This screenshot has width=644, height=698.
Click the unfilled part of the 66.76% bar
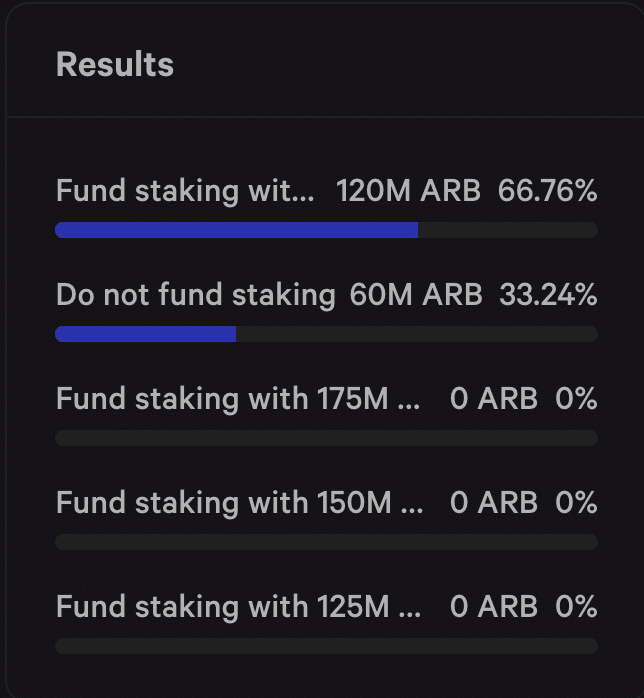[x=508, y=230]
